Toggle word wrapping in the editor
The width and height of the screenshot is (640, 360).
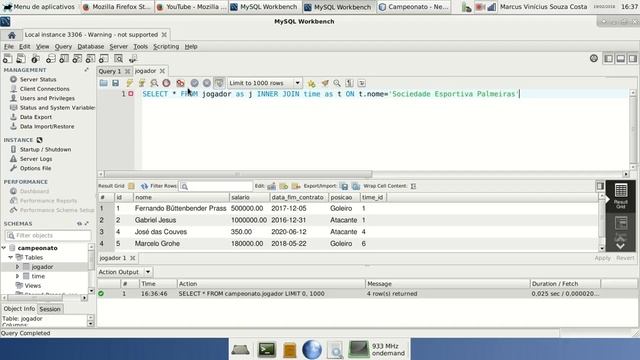(362, 83)
